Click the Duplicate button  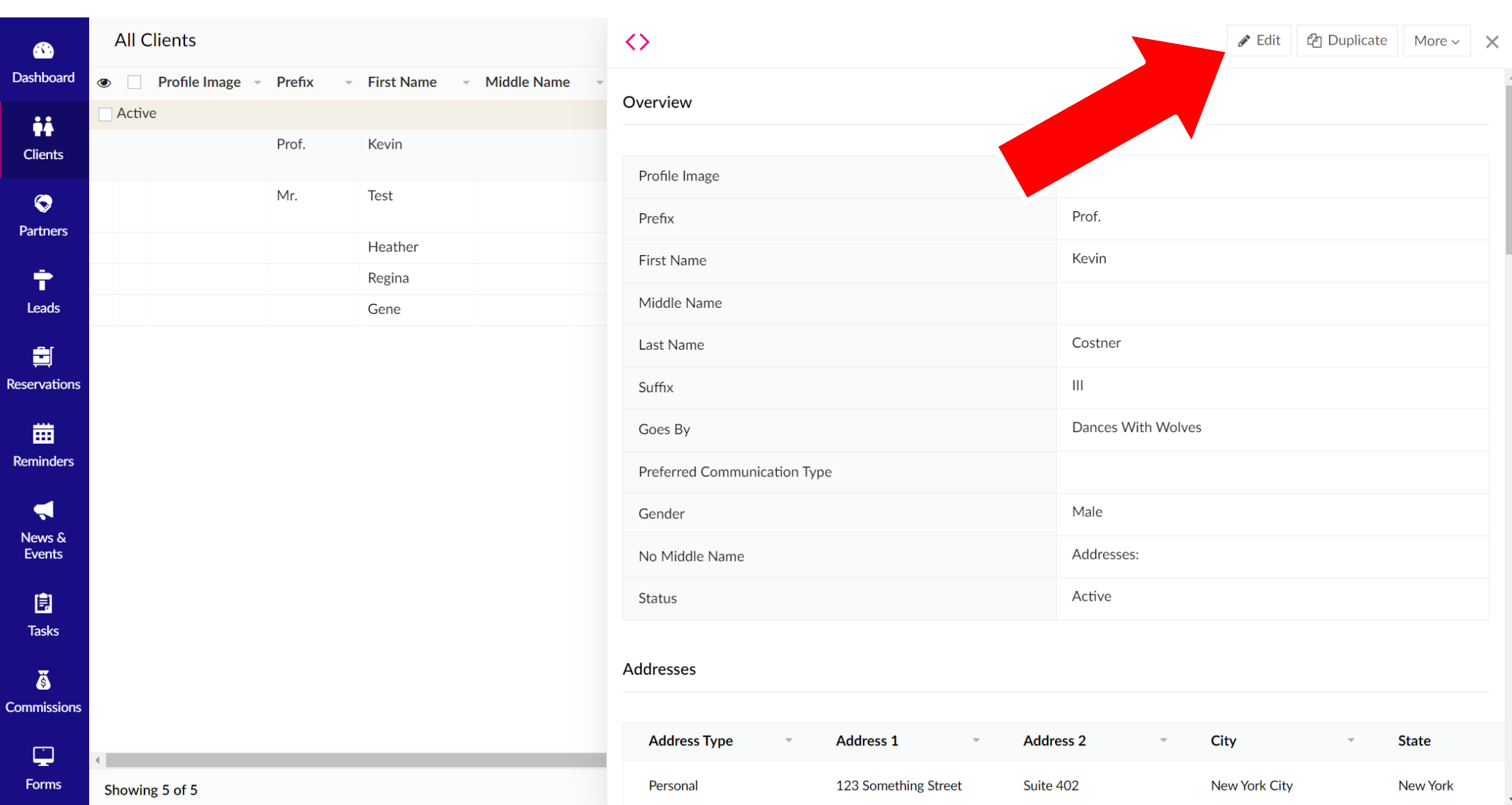pos(1346,40)
